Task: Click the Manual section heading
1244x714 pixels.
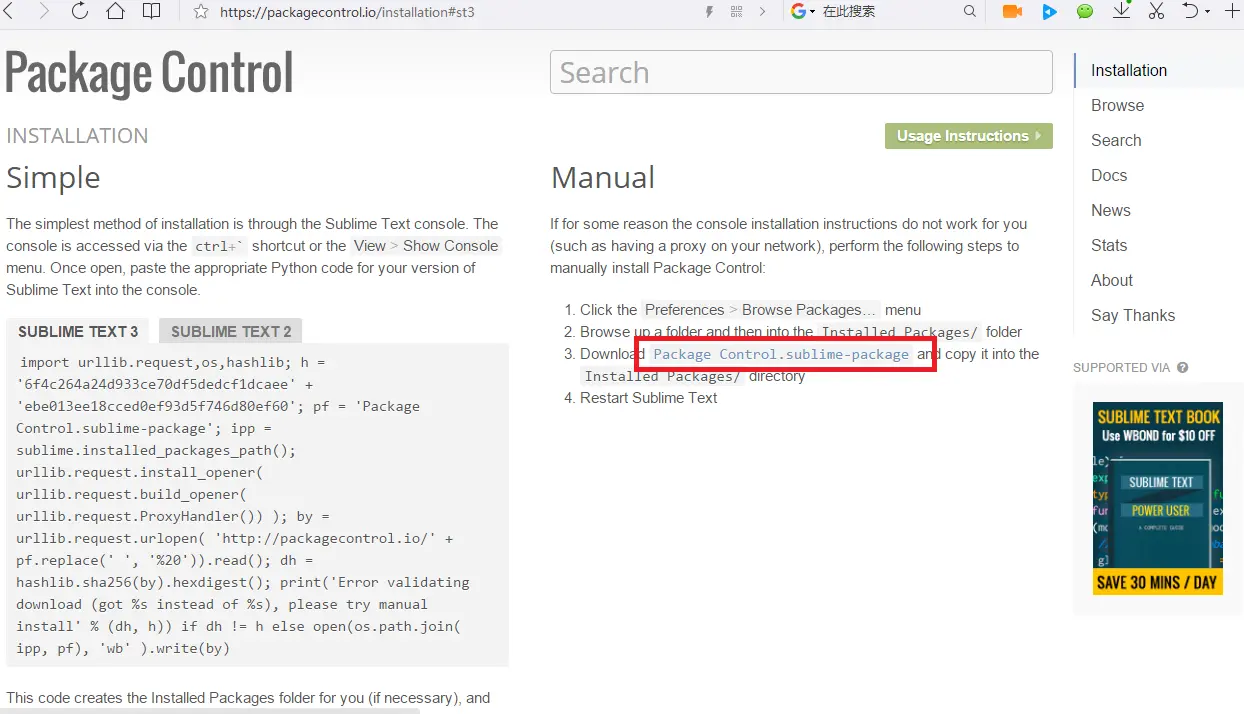Action: pyautogui.click(x=603, y=178)
